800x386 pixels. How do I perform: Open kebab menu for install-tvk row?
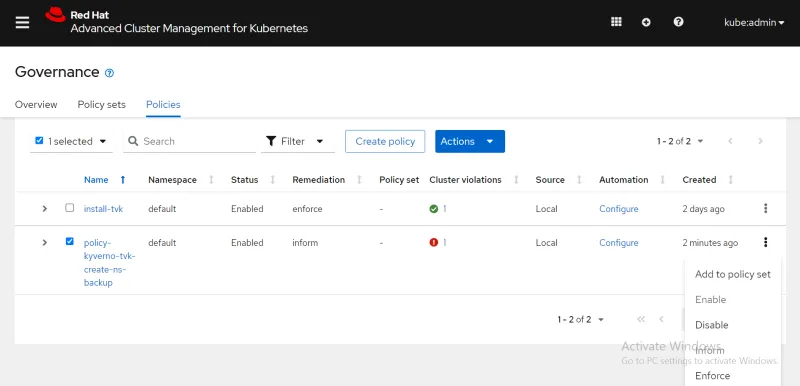click(765, 208)
